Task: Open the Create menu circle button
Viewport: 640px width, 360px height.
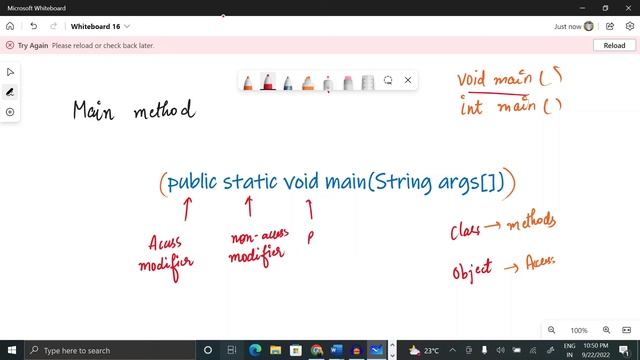Action: coord(10,112)
